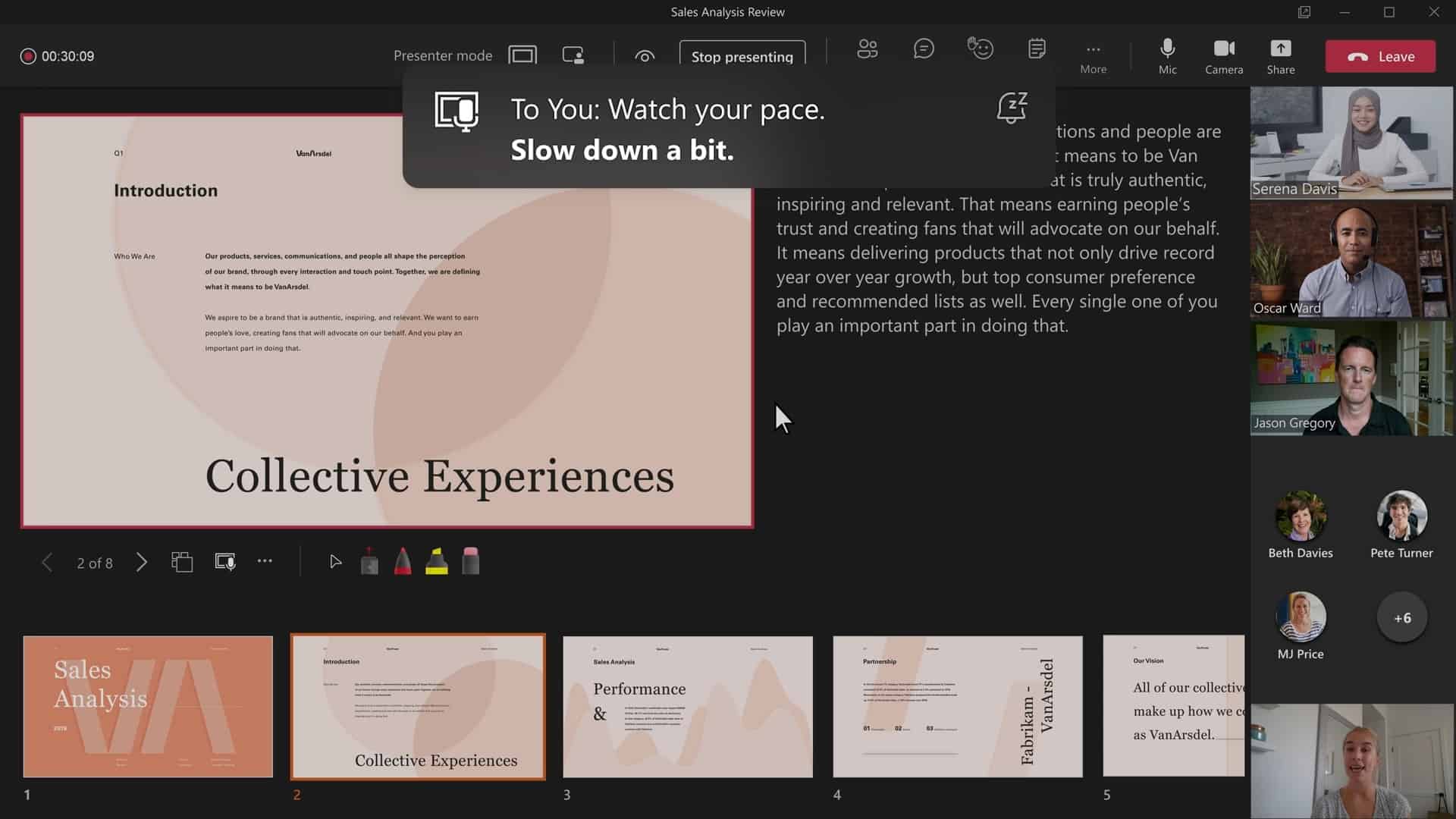Go to previous slide arrow
The height and width of the screenshot is (819, 1456).
coord(47,562)
